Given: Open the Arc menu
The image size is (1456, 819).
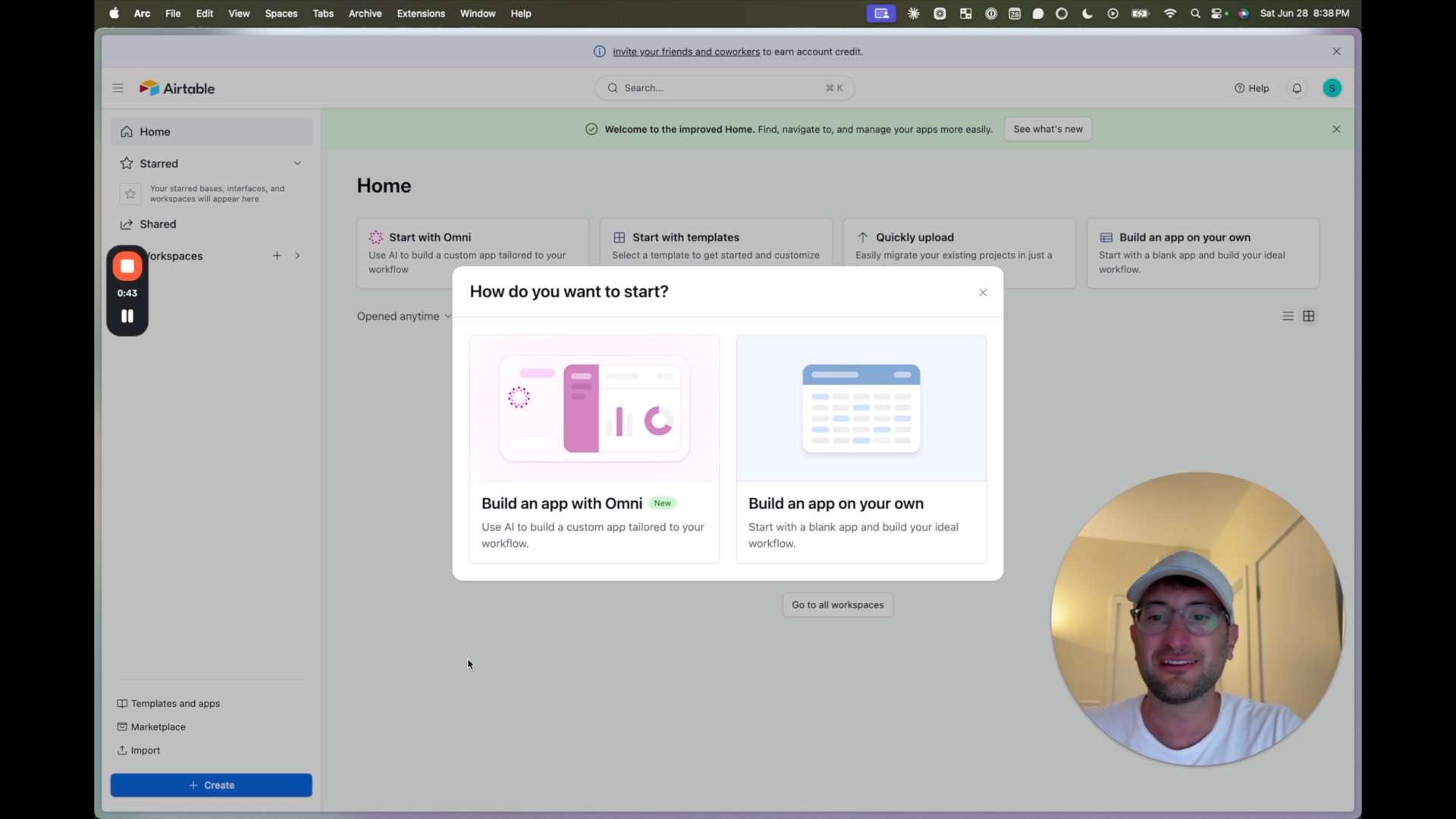Looking at the screenshot, I should pyautogui.click(x=142, y=14).
